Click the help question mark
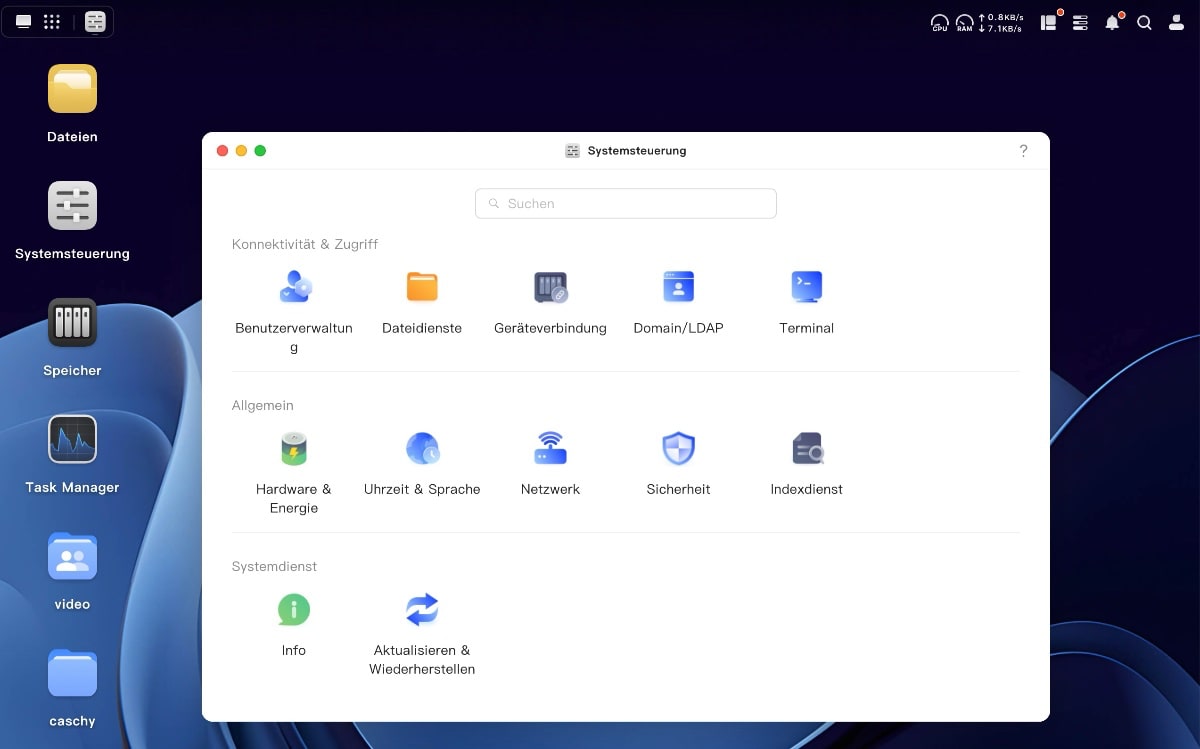1200x749 pixels. point(1023,150)
